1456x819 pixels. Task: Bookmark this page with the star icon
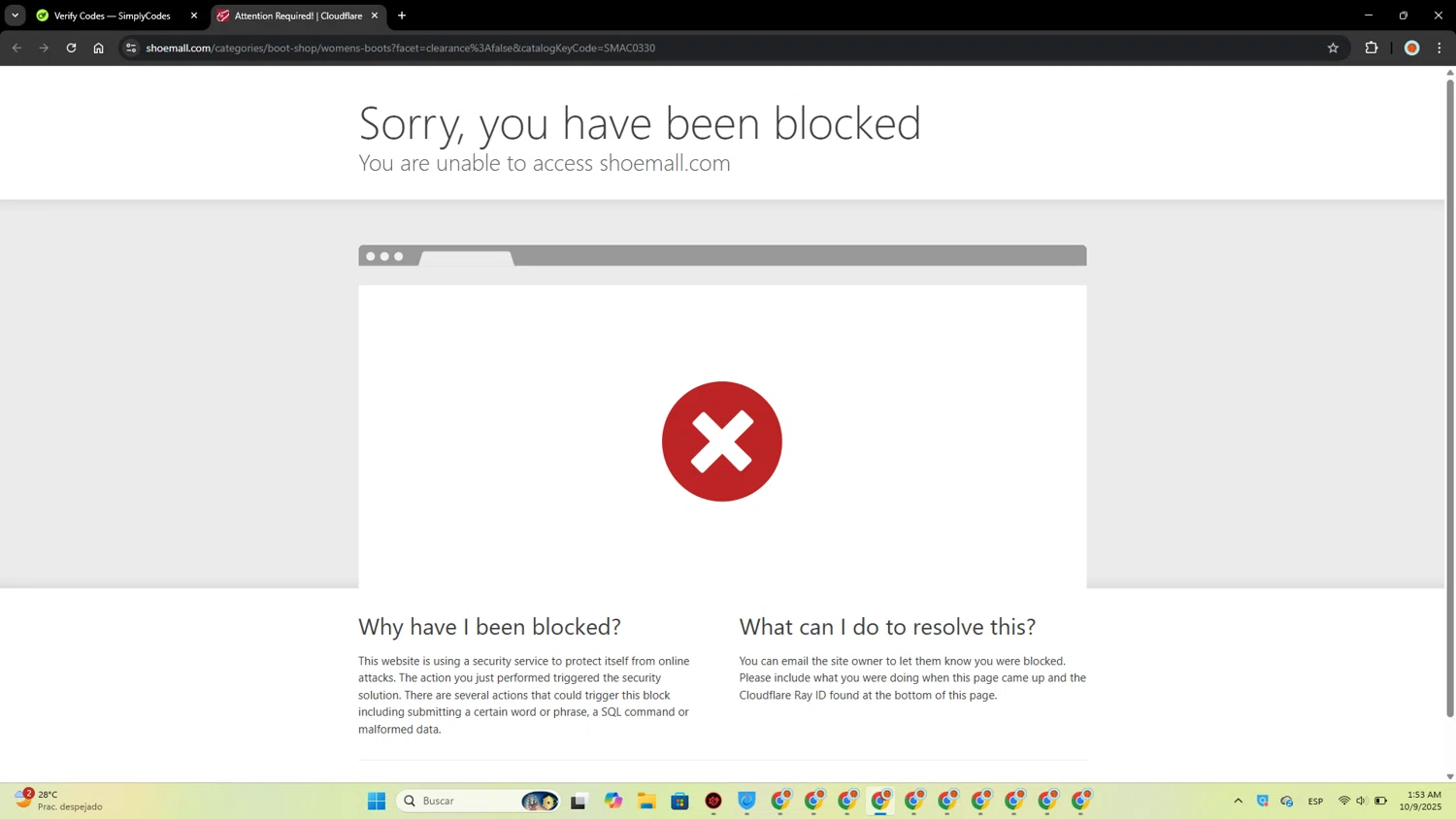tap(1333, 48)
